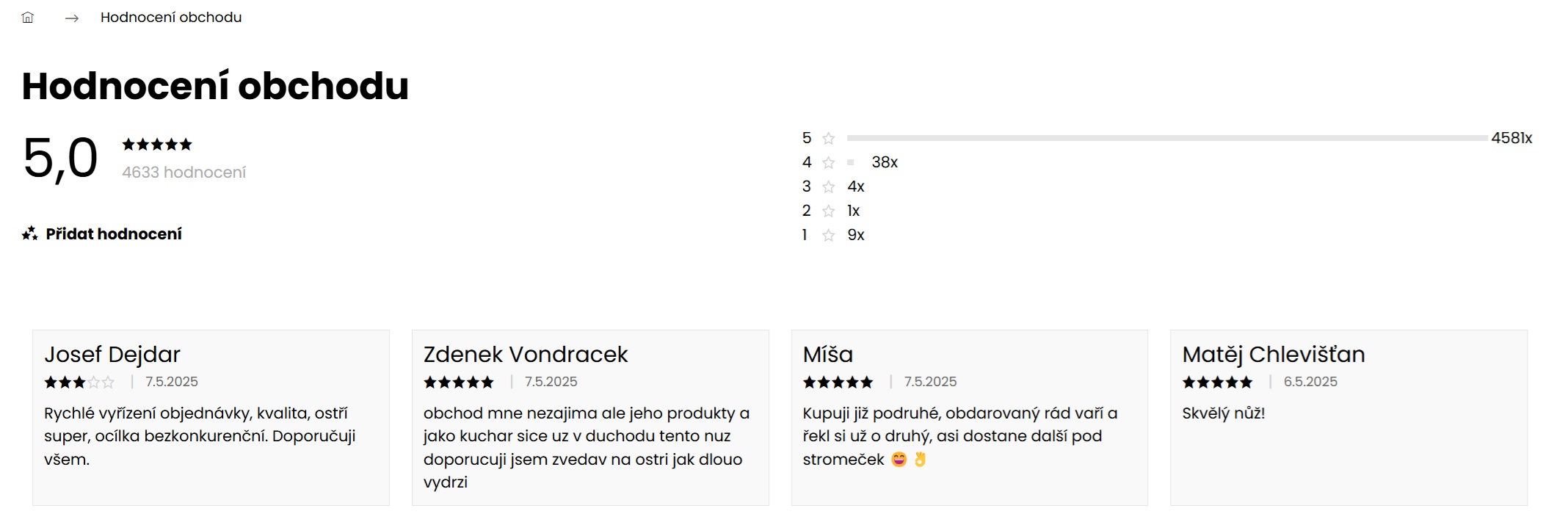Click the overall five-star rating icons
1568x525 pixels.
coord(157,144)
